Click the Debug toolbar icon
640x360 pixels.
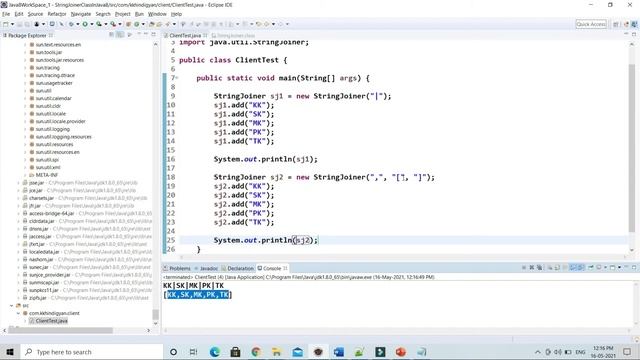pos(71,24)
